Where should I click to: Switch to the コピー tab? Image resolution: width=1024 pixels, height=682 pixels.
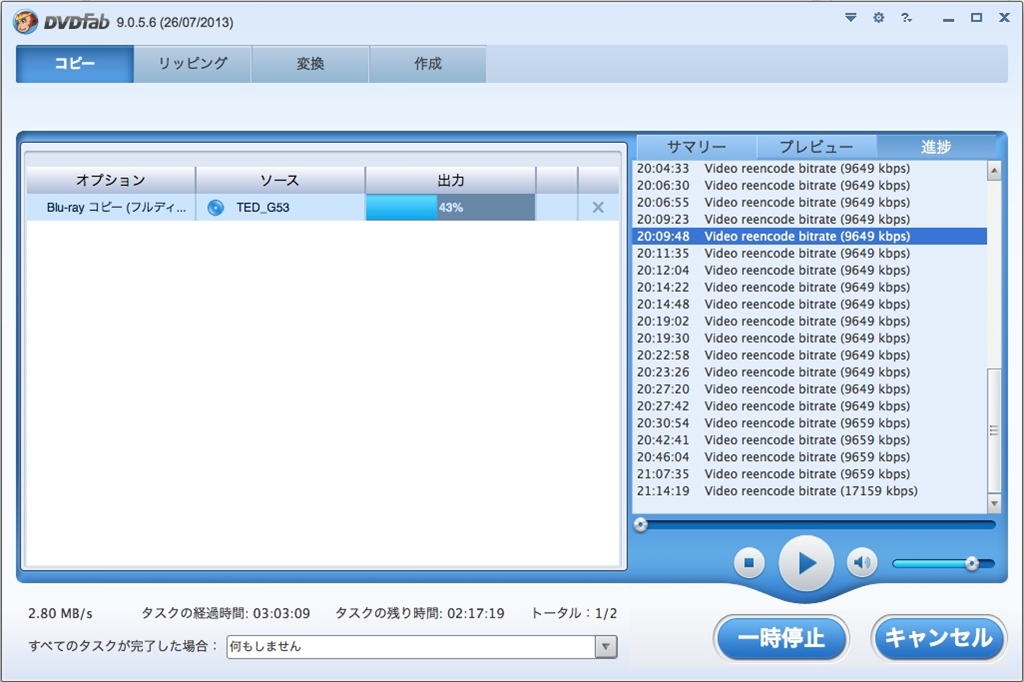[75, 64]
